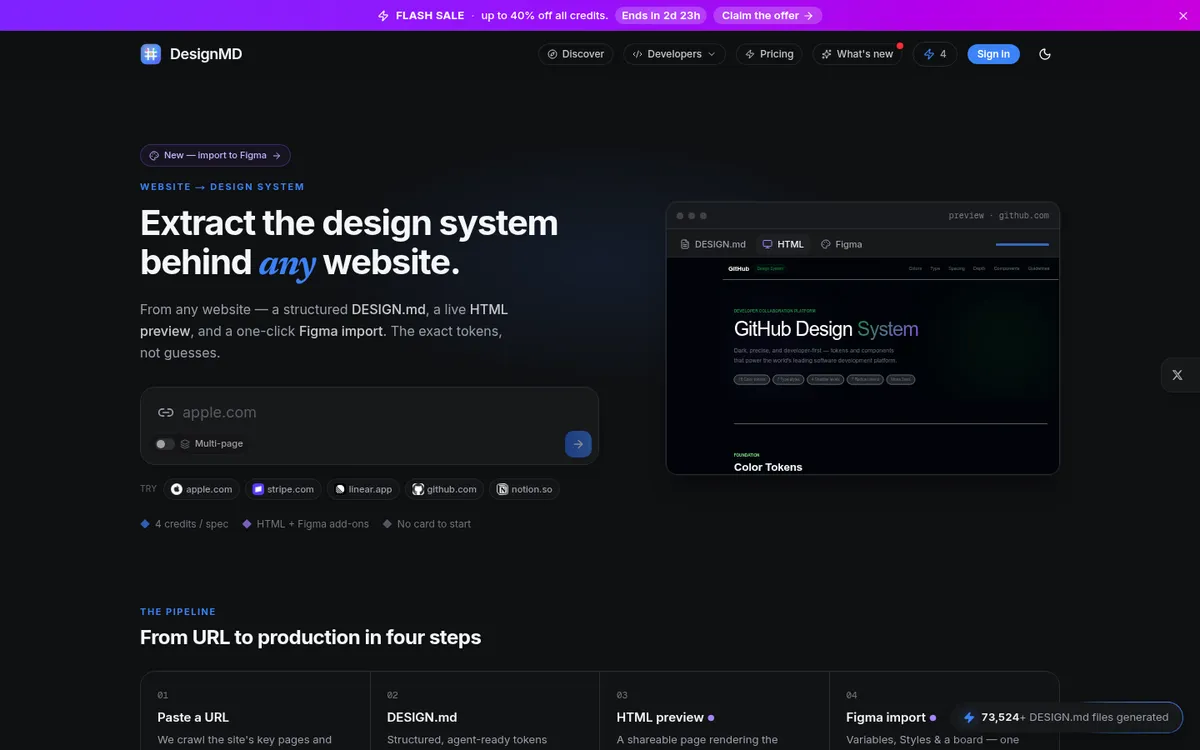Image resolution: width=1200 pixels, height=750 pixels.
Task: Click the GitHub Design System preview thumbnail
Action: click(863, 366)
